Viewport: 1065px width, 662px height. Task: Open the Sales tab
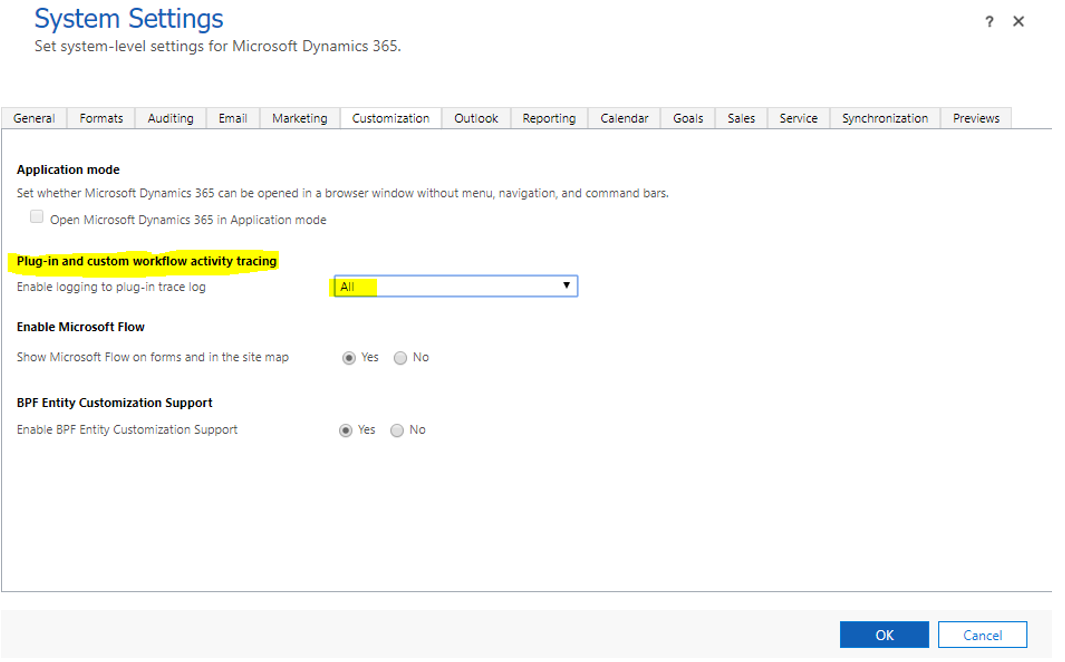741,118
